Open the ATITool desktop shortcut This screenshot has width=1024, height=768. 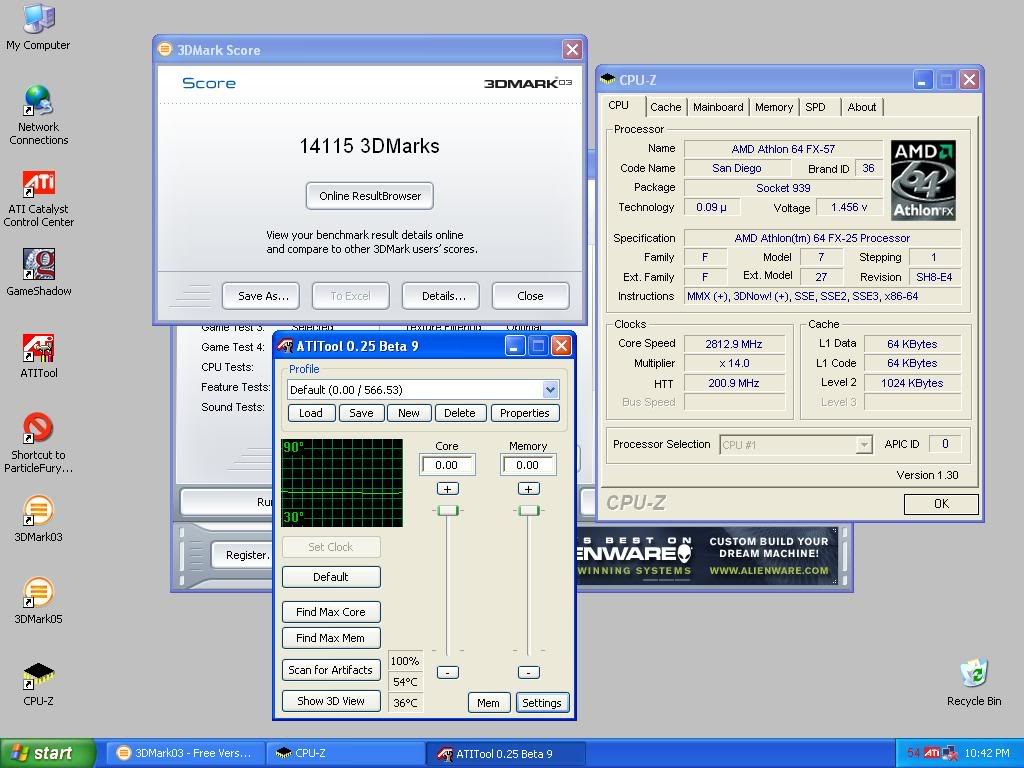[38, 350]
